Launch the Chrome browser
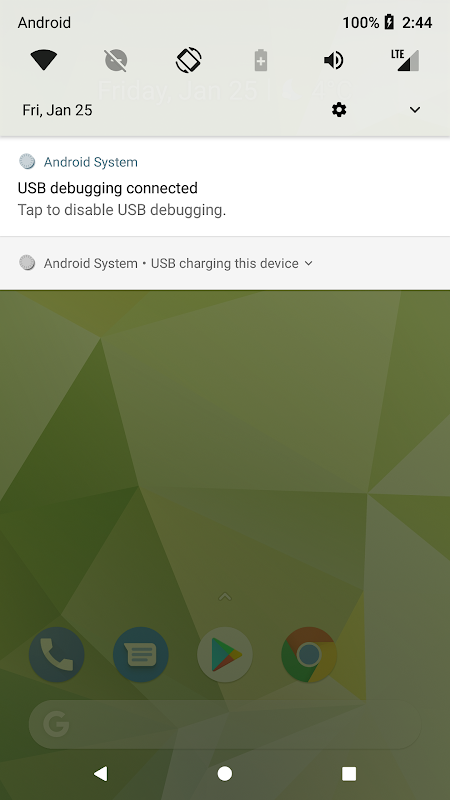Viewport: 450px width, 800px height. [x=309, y=655]
